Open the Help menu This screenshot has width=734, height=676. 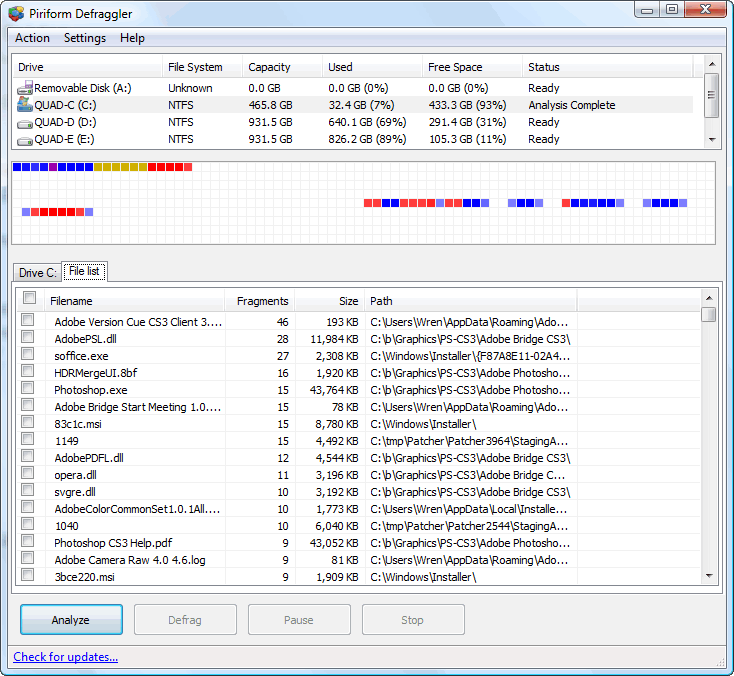132,38
